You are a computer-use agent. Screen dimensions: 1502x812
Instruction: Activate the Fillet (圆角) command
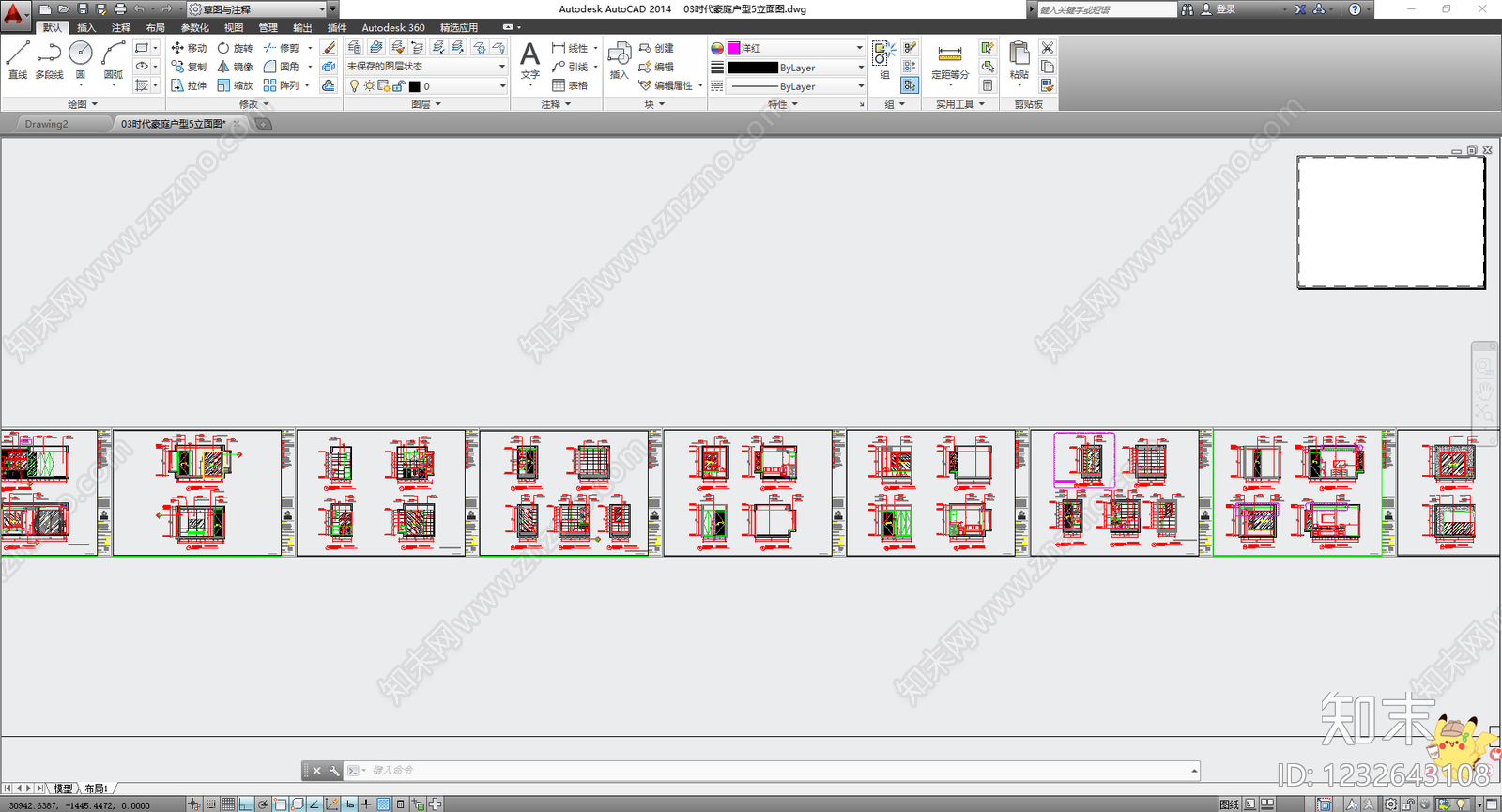pyautogui.click(x=282, y=67)
